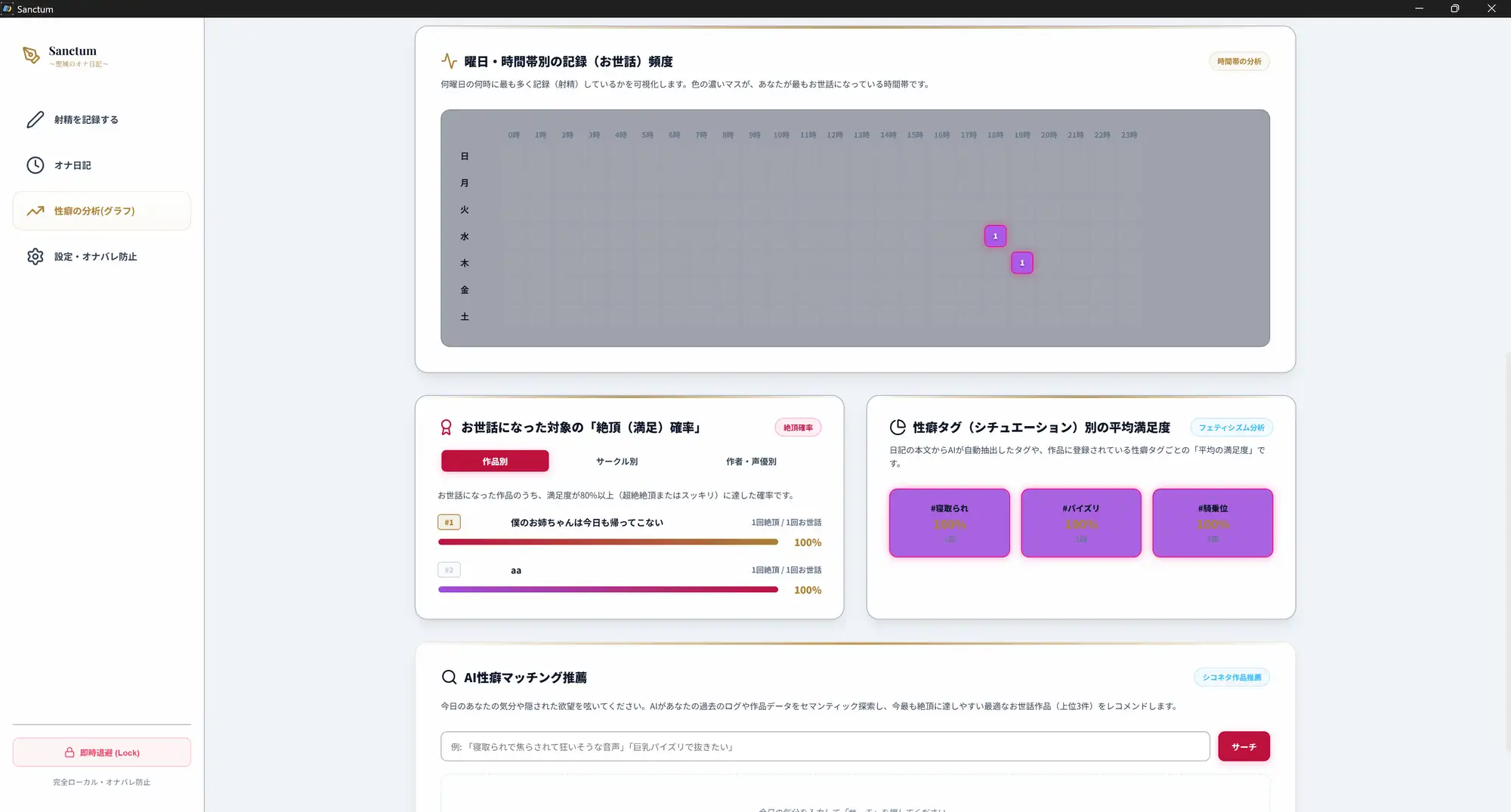This screenshot has width=1511, height=812.
Task: Click the 曜日・時間帯別の記録（お世話）頻度 heading
Action: point(568,62)
